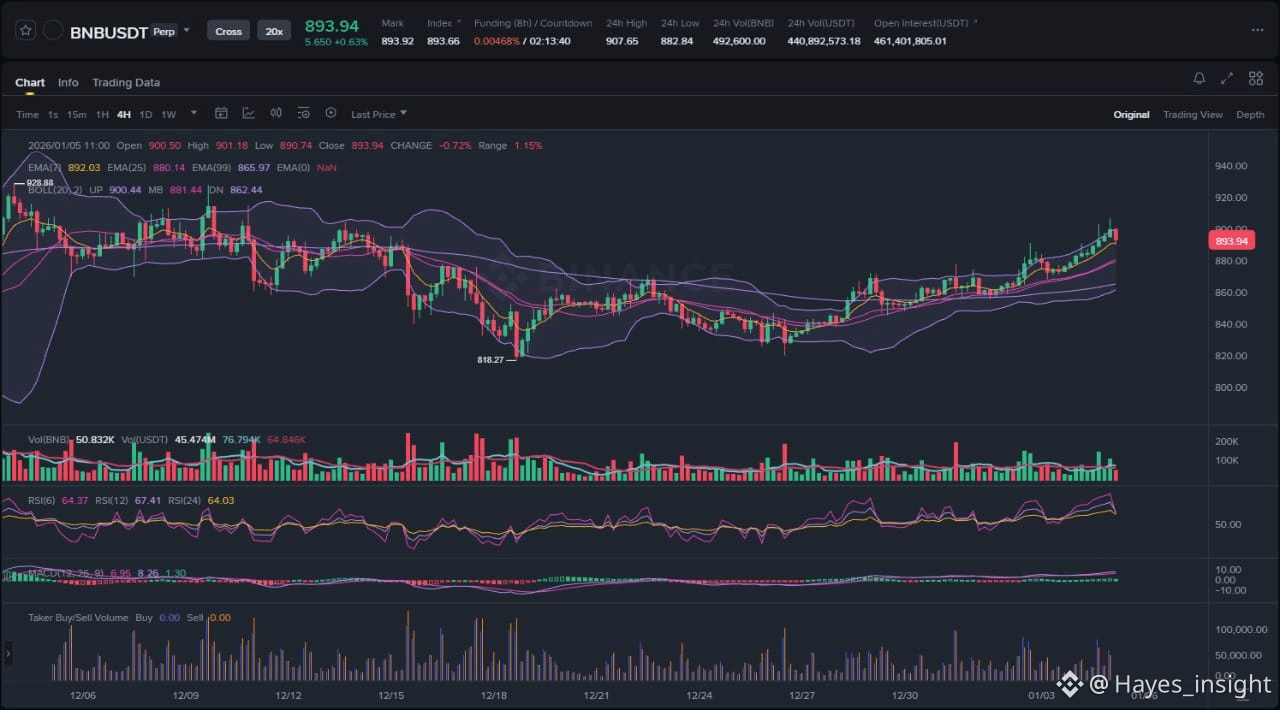Select the 1H interval
Image resolution: width=1280 pixels, height=710 pixels.
[x=102, y=115]
